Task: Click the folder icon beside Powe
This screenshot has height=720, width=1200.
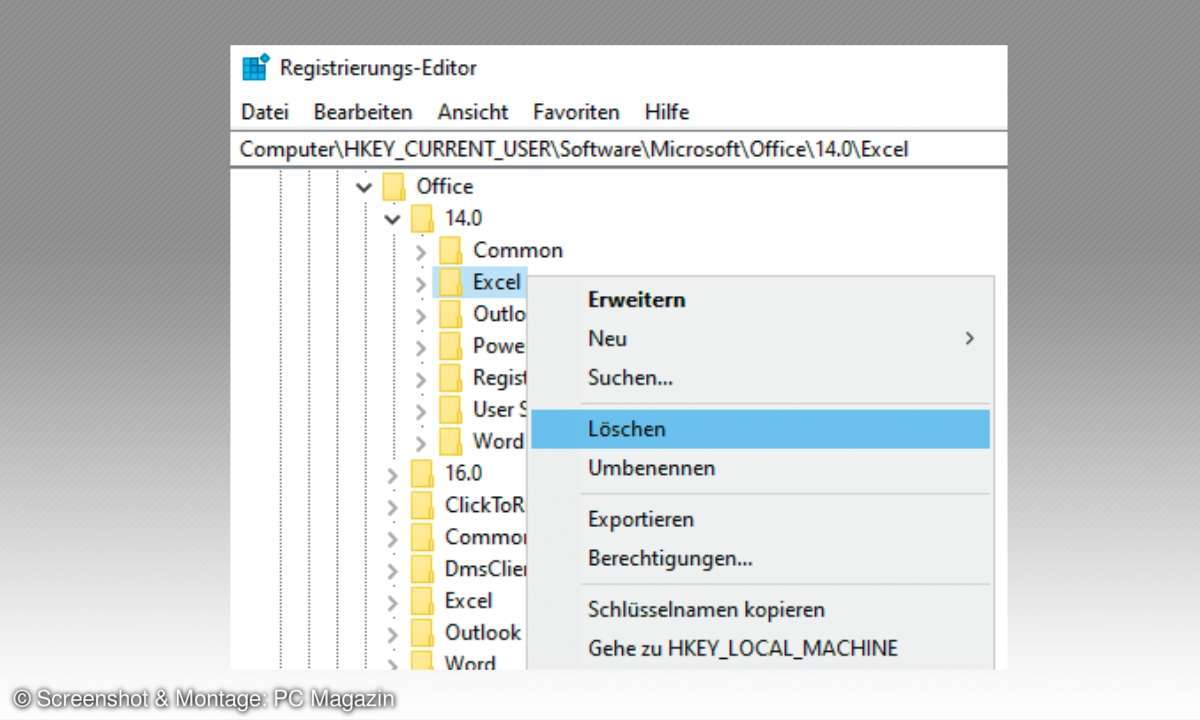Action: click(x=450, y=346)
